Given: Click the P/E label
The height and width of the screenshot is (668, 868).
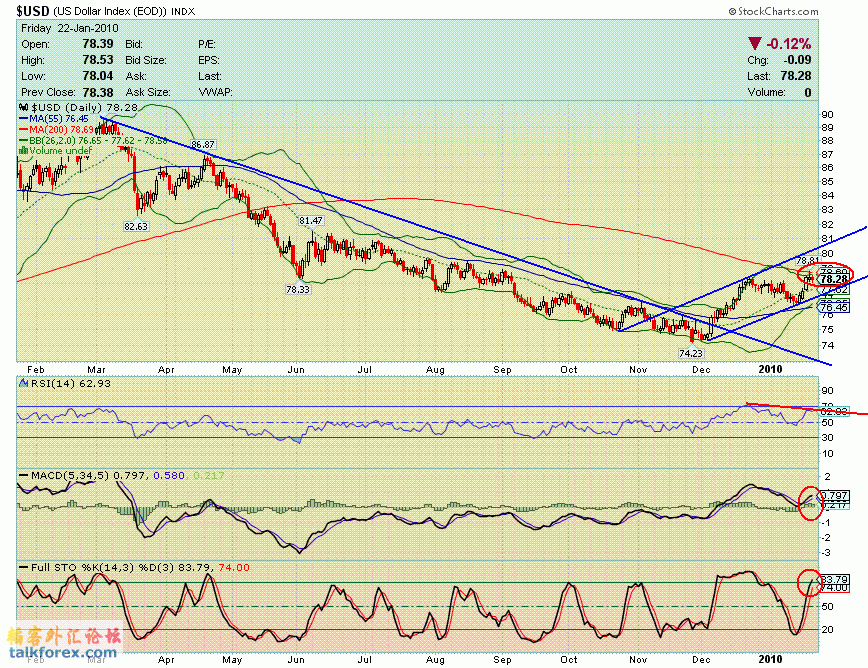Looking at the screenshot, I should click(207, 44).
